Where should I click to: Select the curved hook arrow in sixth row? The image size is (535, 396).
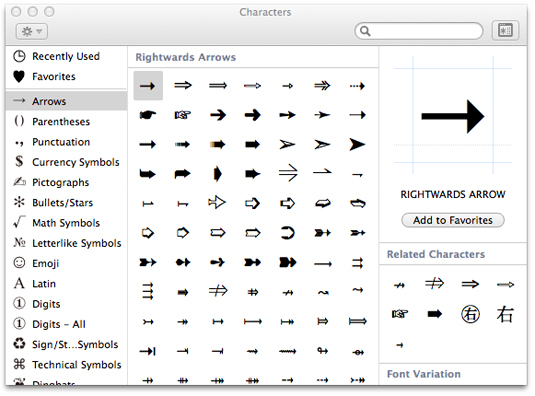(287, 233)
